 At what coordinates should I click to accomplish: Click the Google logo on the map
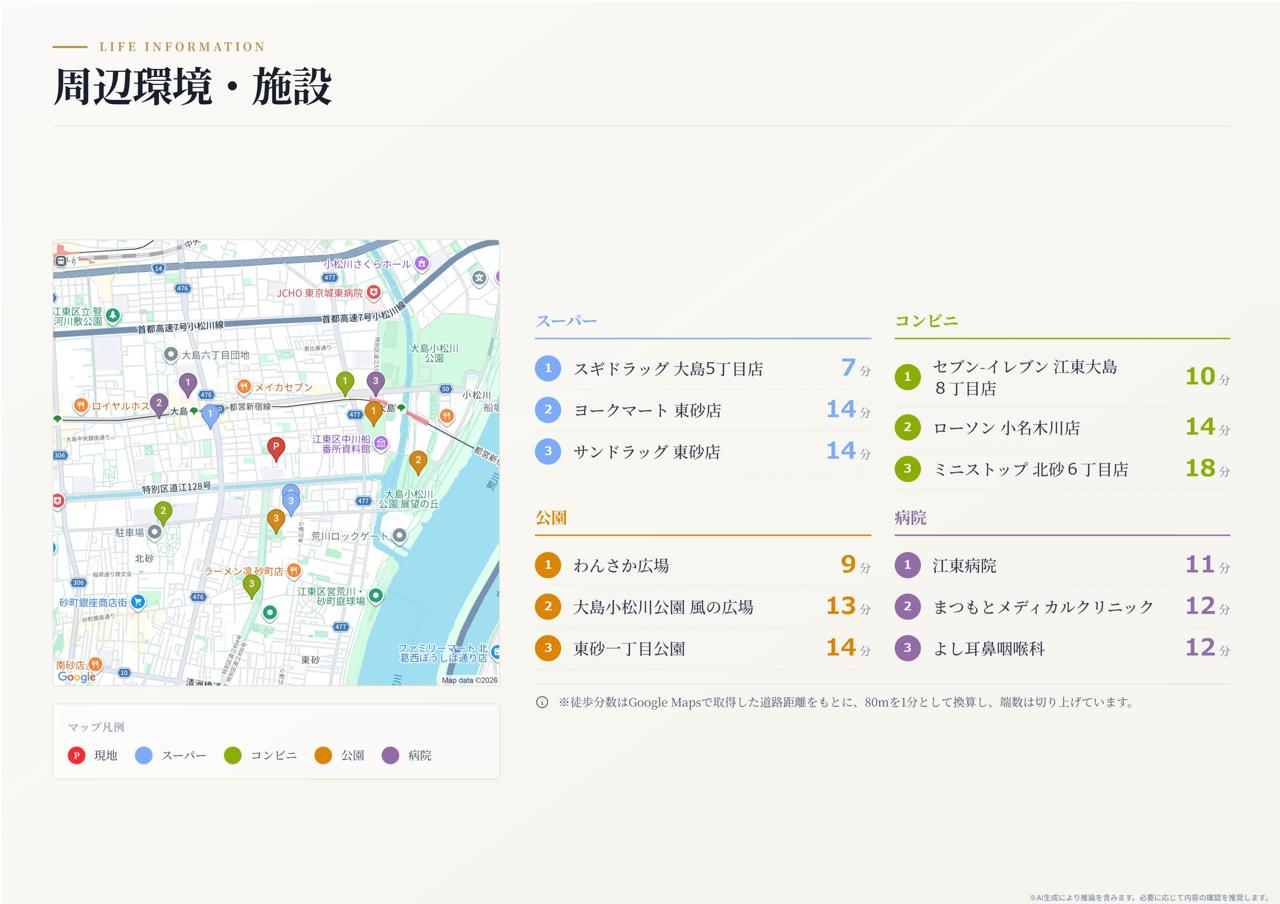(77, 677)
